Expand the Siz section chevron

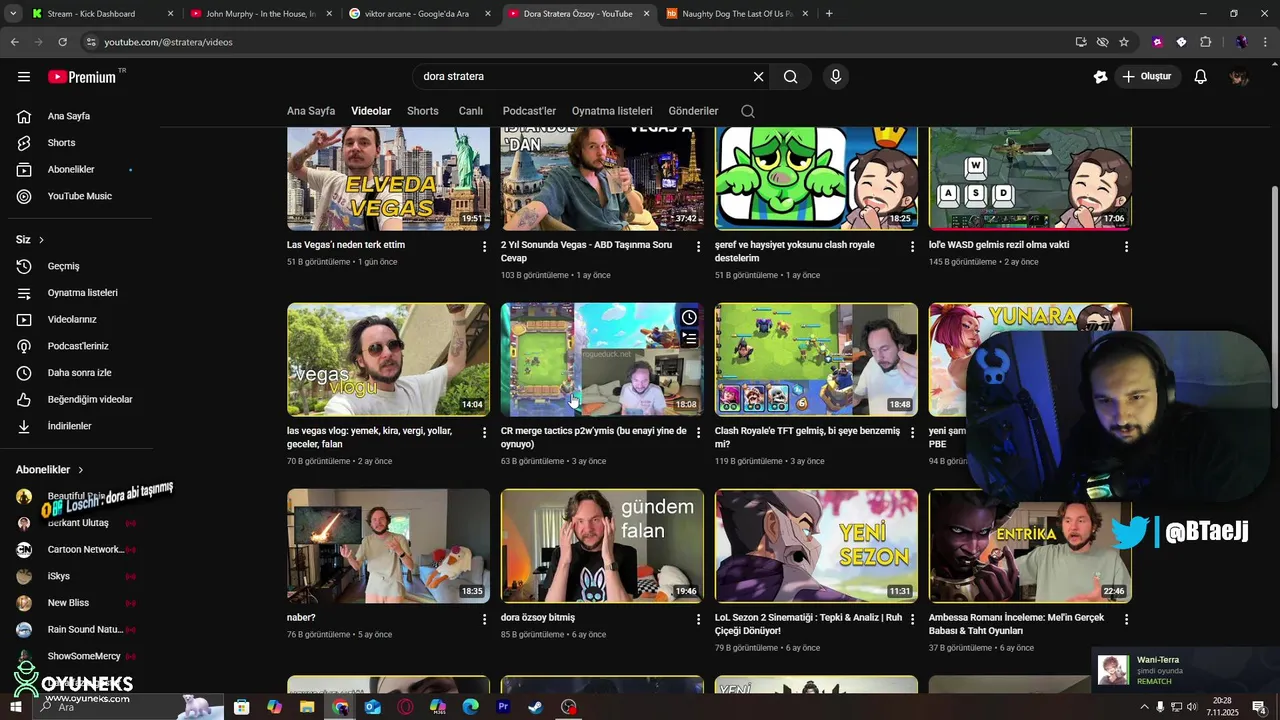[41, 240]
